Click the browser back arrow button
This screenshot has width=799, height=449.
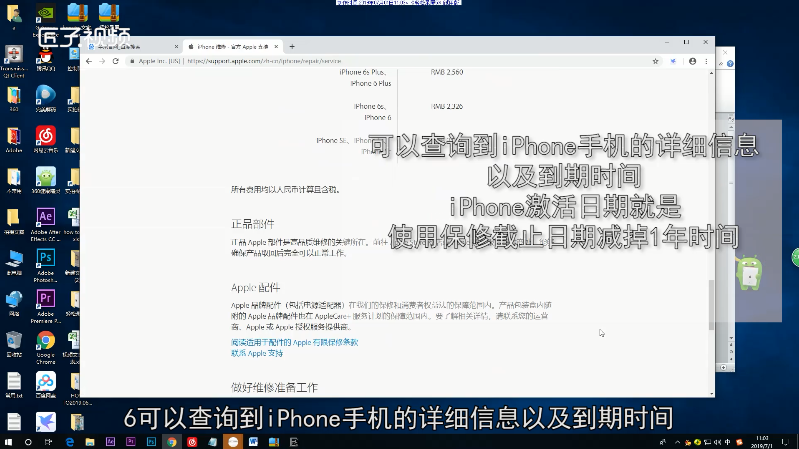click(x=88, y=61)
